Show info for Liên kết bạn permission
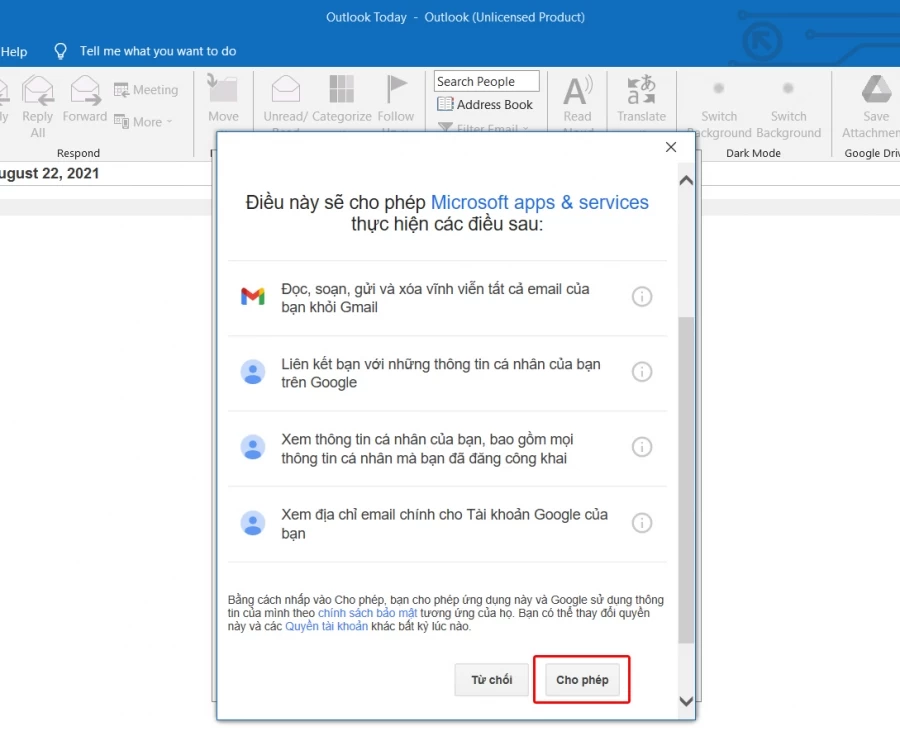900x736 pixels. click(642, 371)
